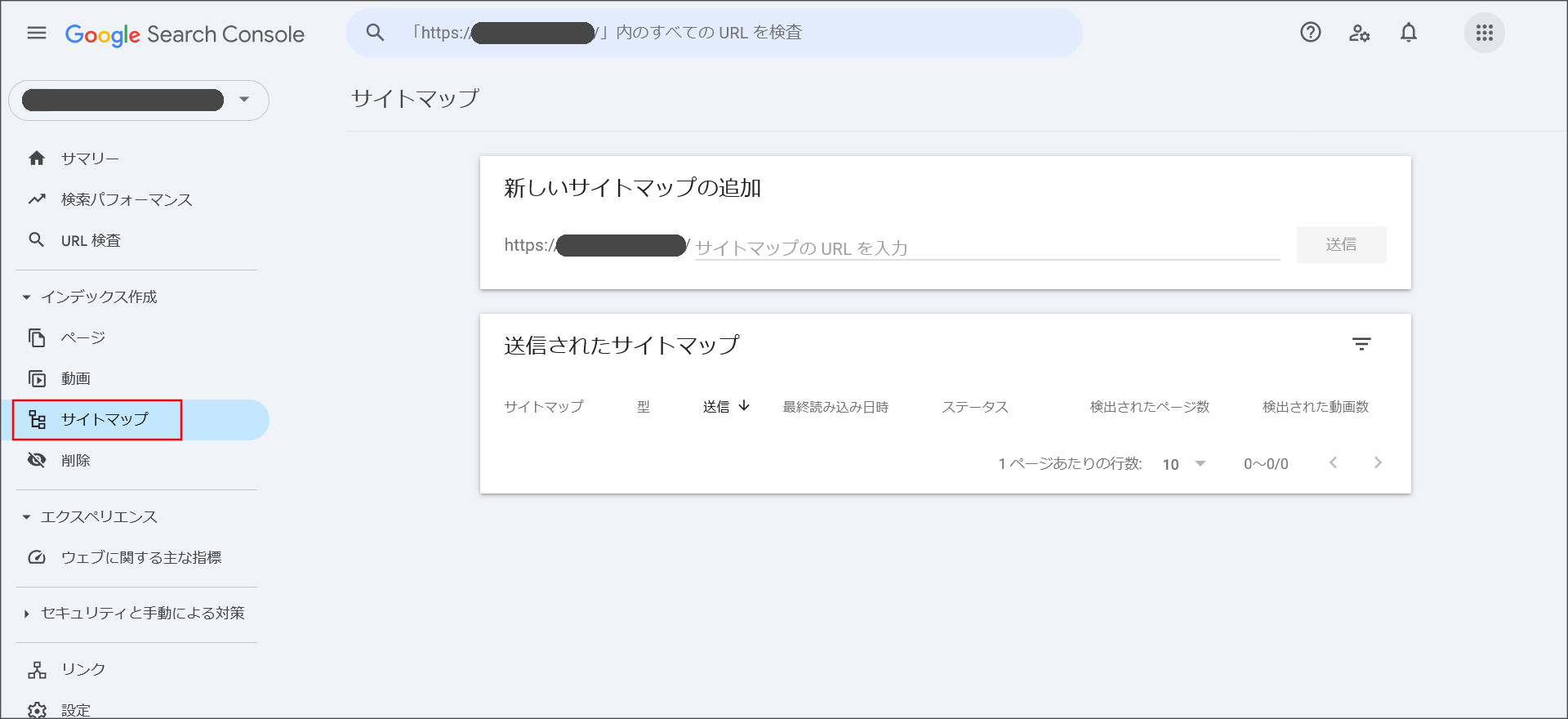The height and width of the screenshot is (719, 1568).
Task: Click the sitemap tree icon in the sidebar
Action: pos(37,420)
